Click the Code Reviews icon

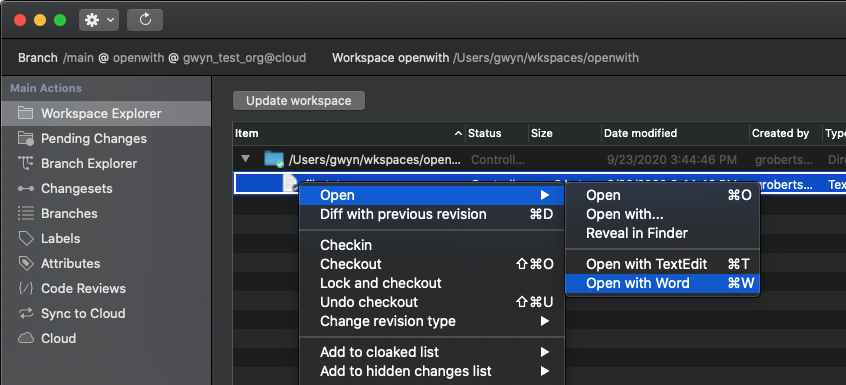click(x=25, y=288)
